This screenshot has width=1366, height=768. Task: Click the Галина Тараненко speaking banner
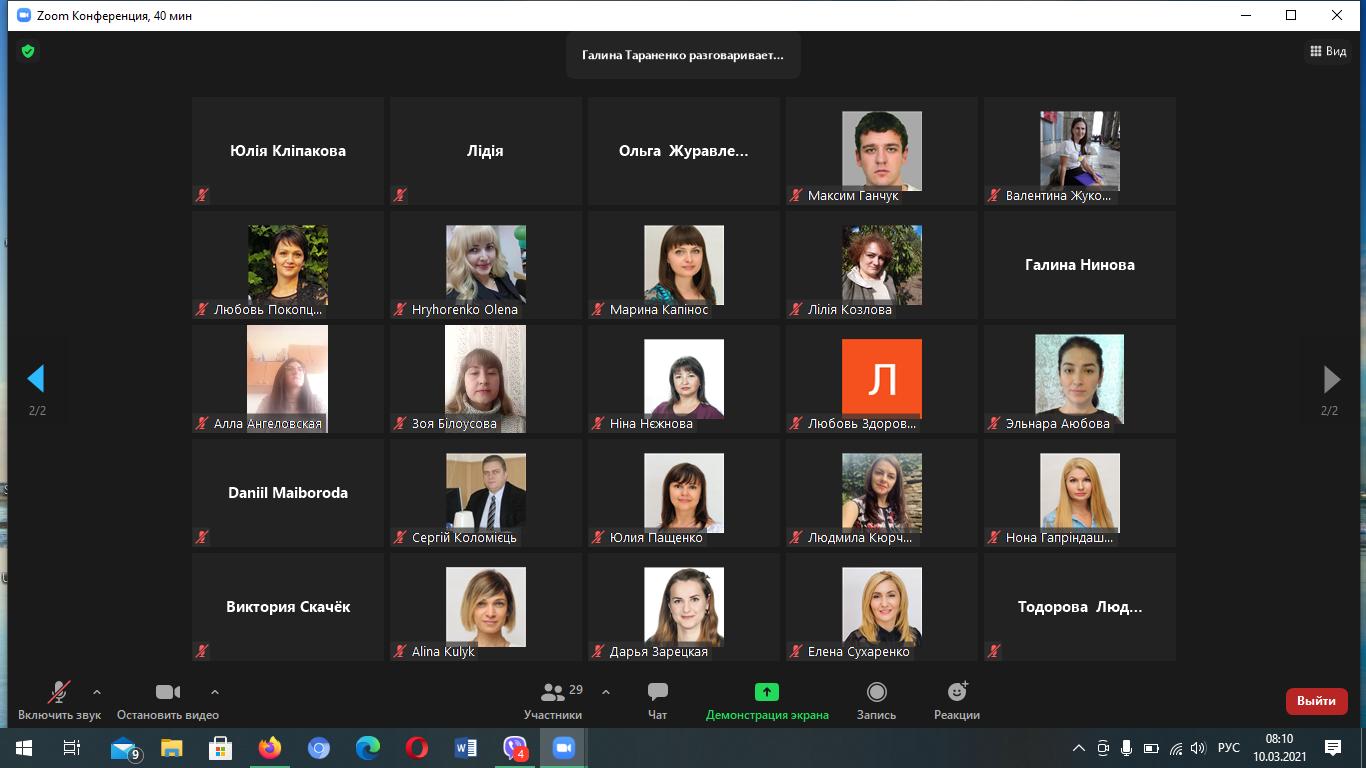coord(683,56)
